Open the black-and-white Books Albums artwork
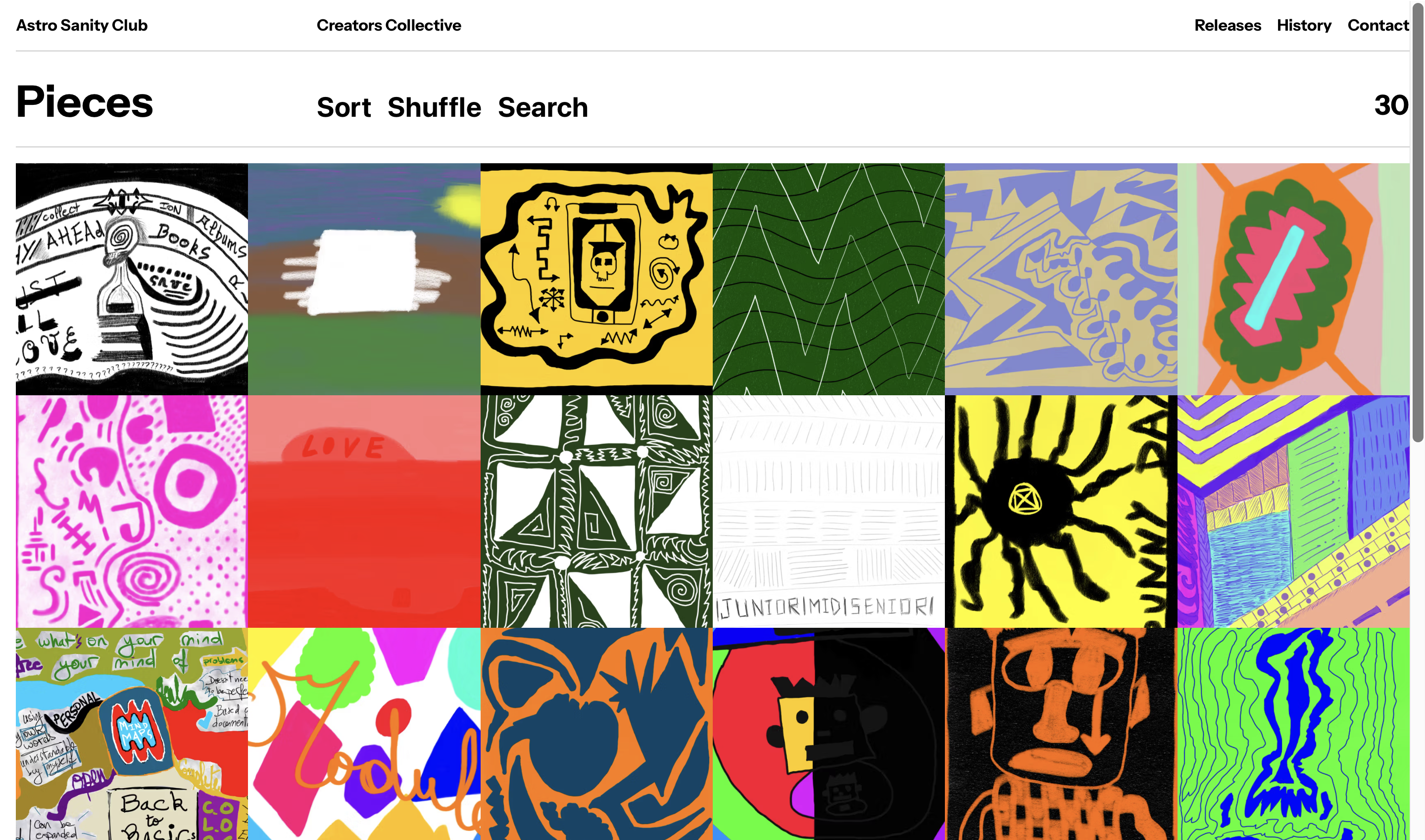 click(131, 279)
